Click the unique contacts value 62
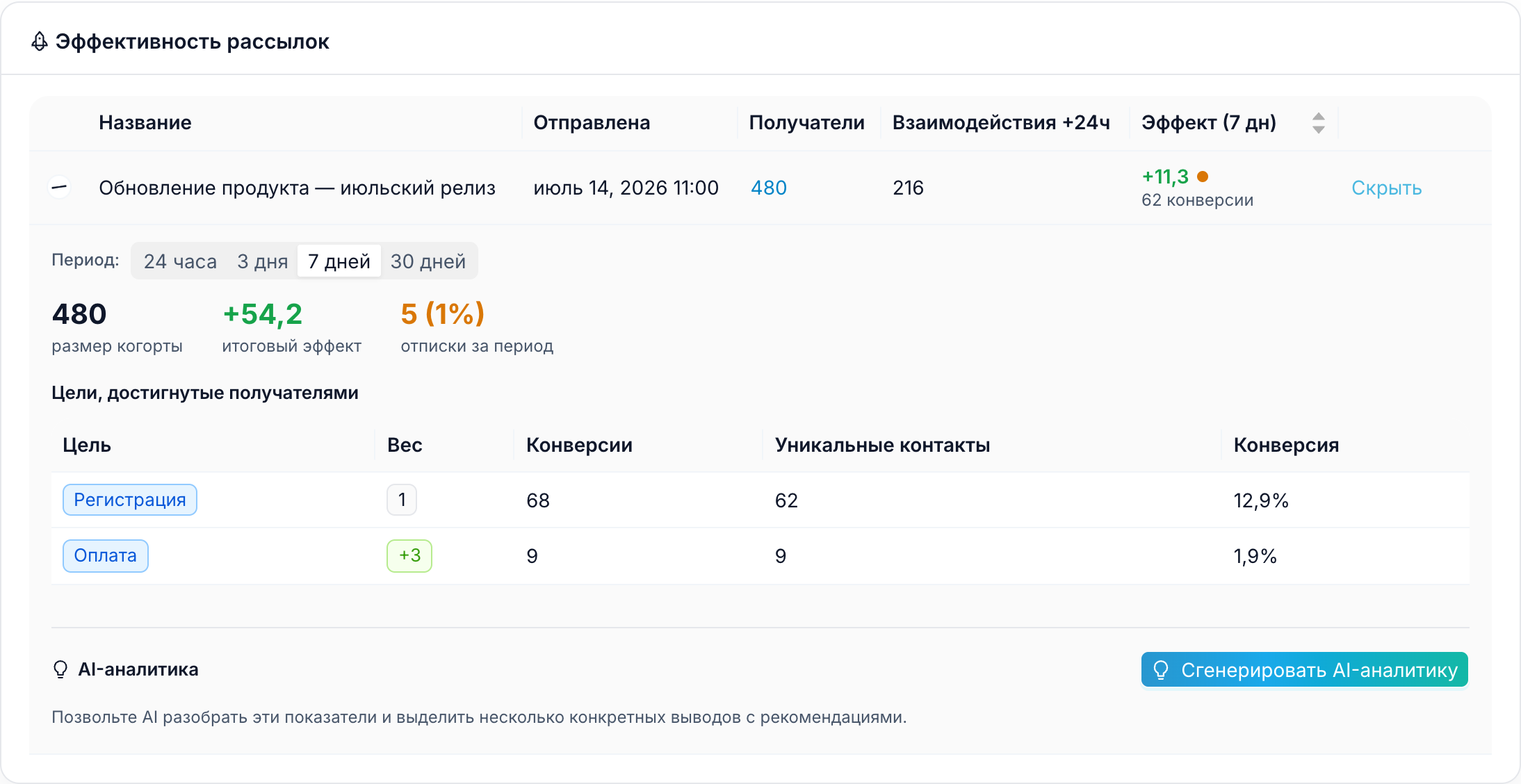The width and height of the screenshot is (1521, 784). pyautogui.click(x=786, y=500)
